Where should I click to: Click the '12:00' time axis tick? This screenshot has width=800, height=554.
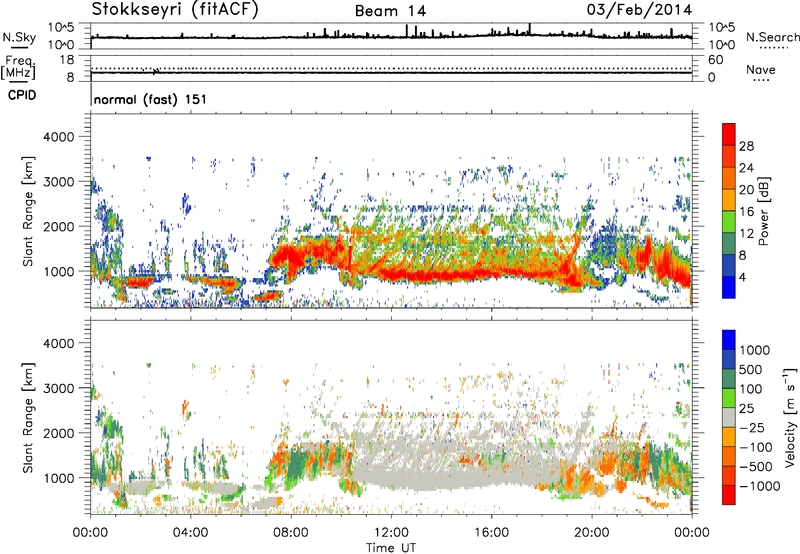391,533
